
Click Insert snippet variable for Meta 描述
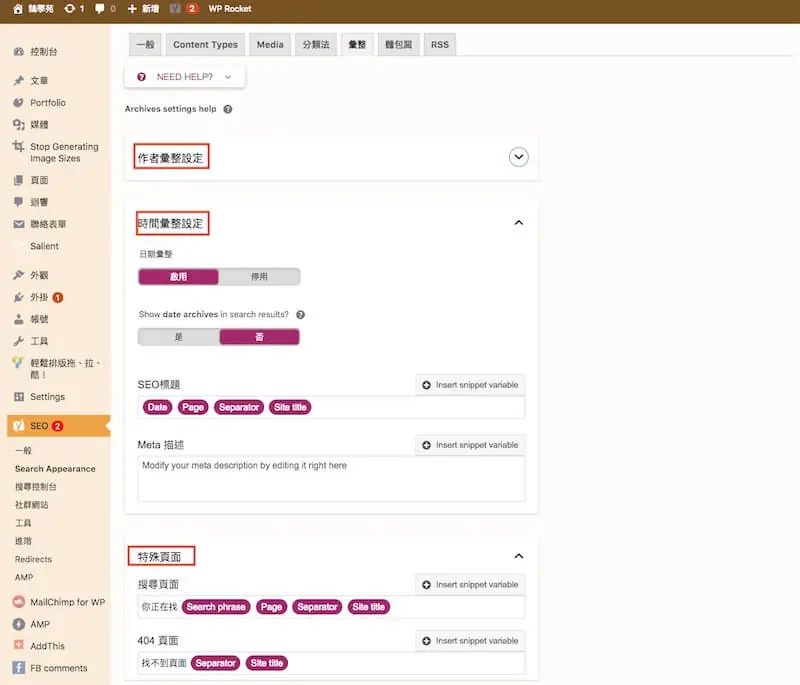pyautogui.click(x=470, y=445)
